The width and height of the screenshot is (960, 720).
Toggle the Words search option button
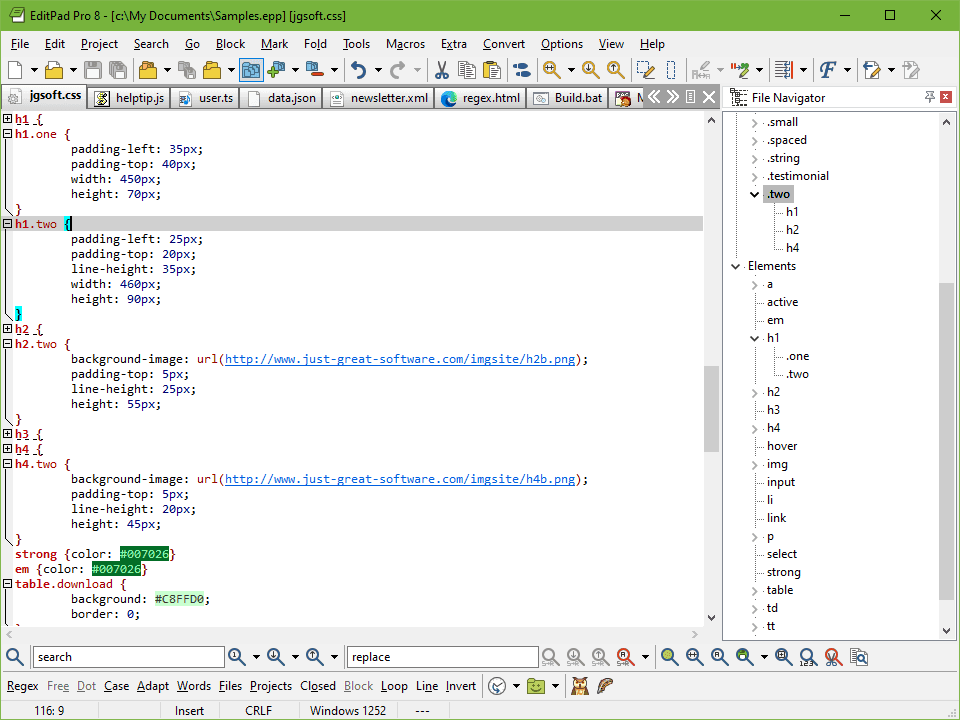pyautogui.click(x=194, y=686)
